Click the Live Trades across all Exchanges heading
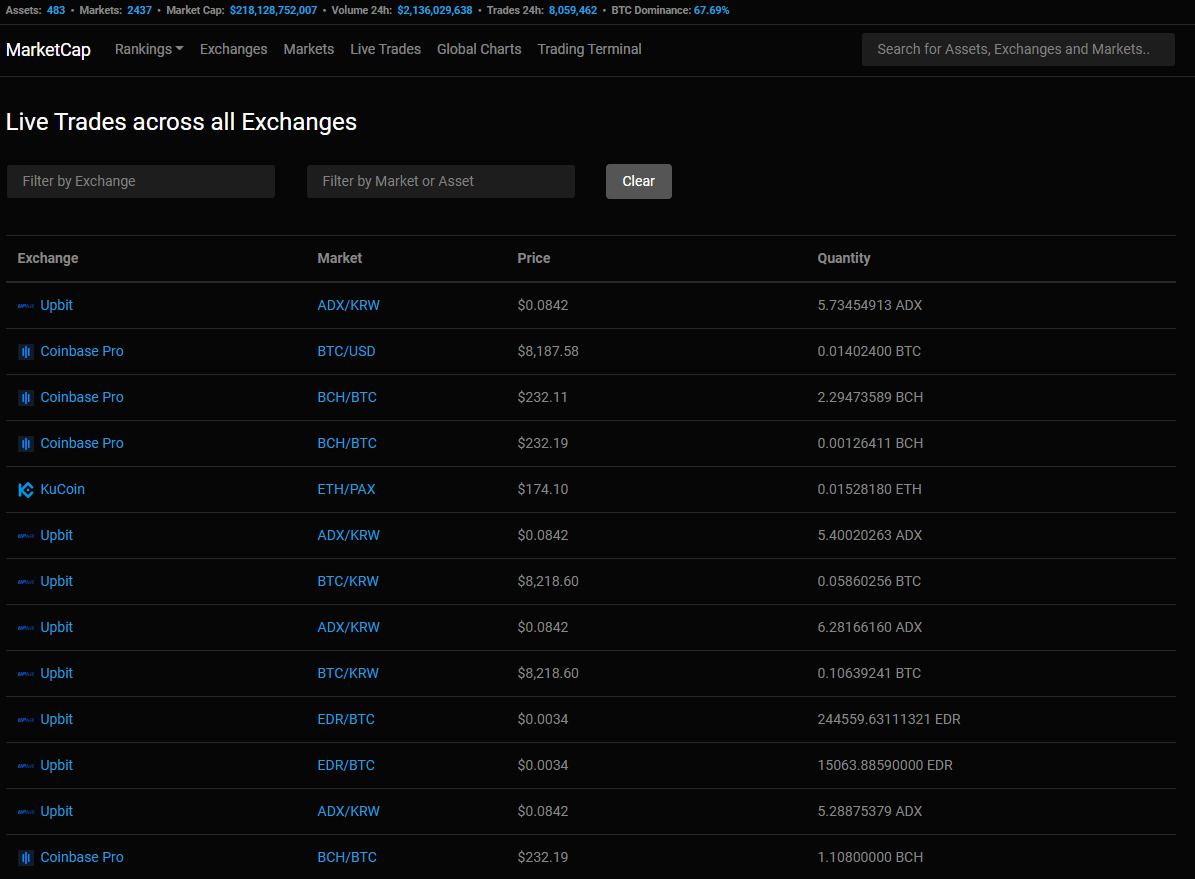1195x879 pixels. (181, 122)
